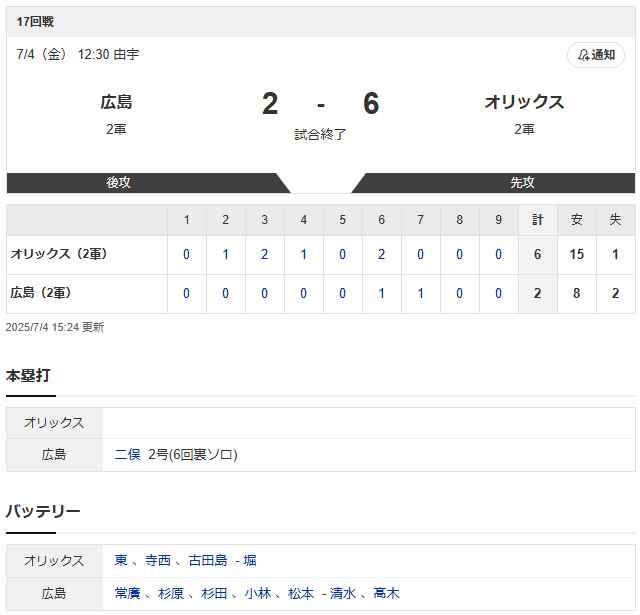Click the オリックス（2軍） row label in scoreboard
This screenshot has width=640, height=615.
(59, 254)
